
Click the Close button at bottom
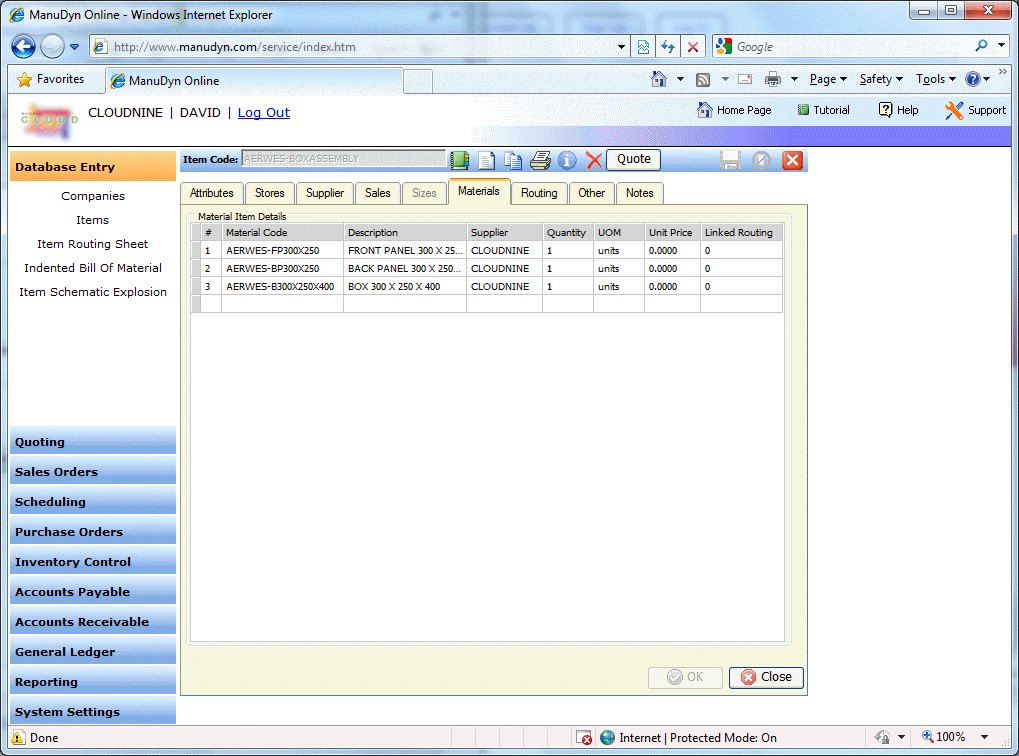766,677
